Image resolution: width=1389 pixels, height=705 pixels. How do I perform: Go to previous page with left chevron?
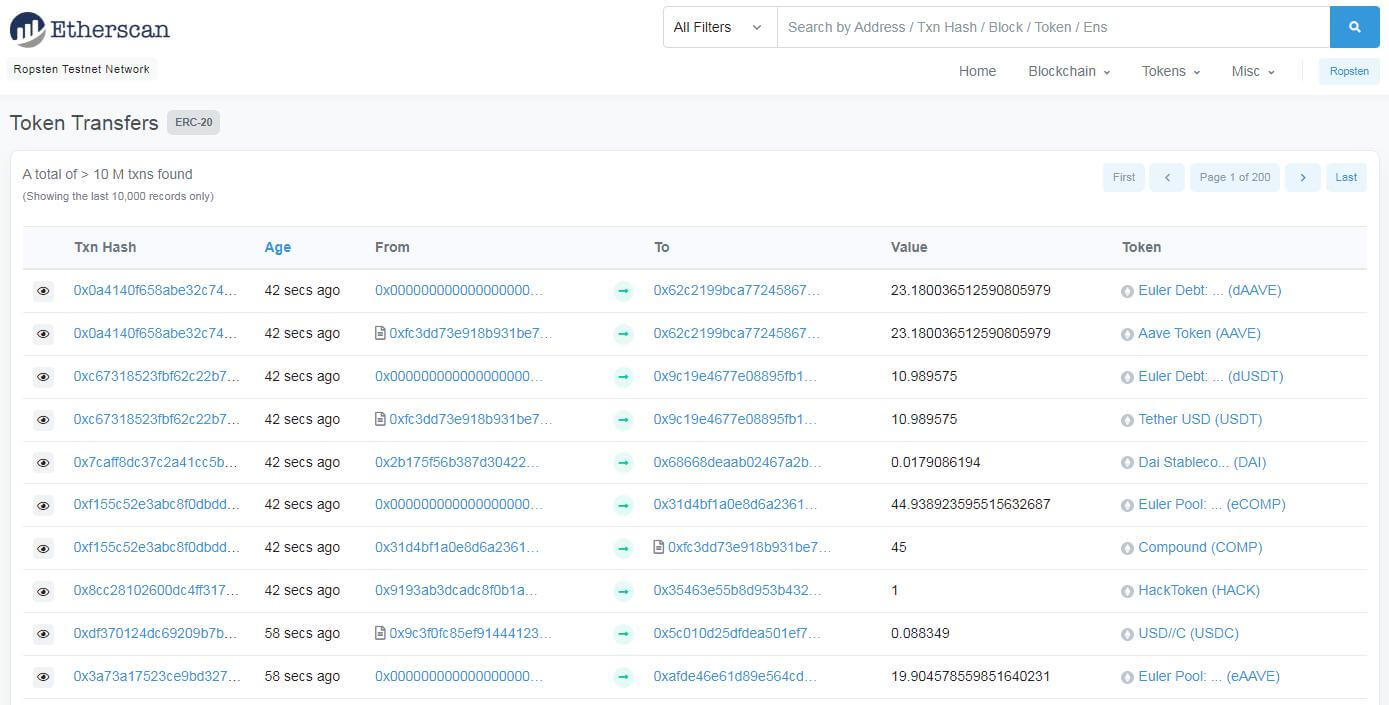(x=1166, y=177)
